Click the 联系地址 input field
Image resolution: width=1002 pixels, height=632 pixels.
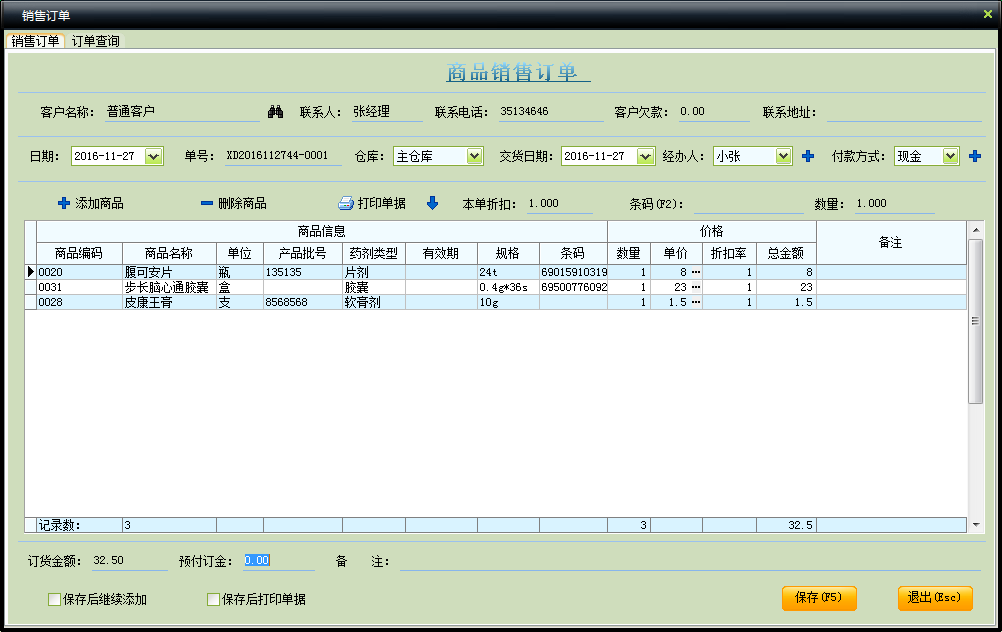(904, 112)
